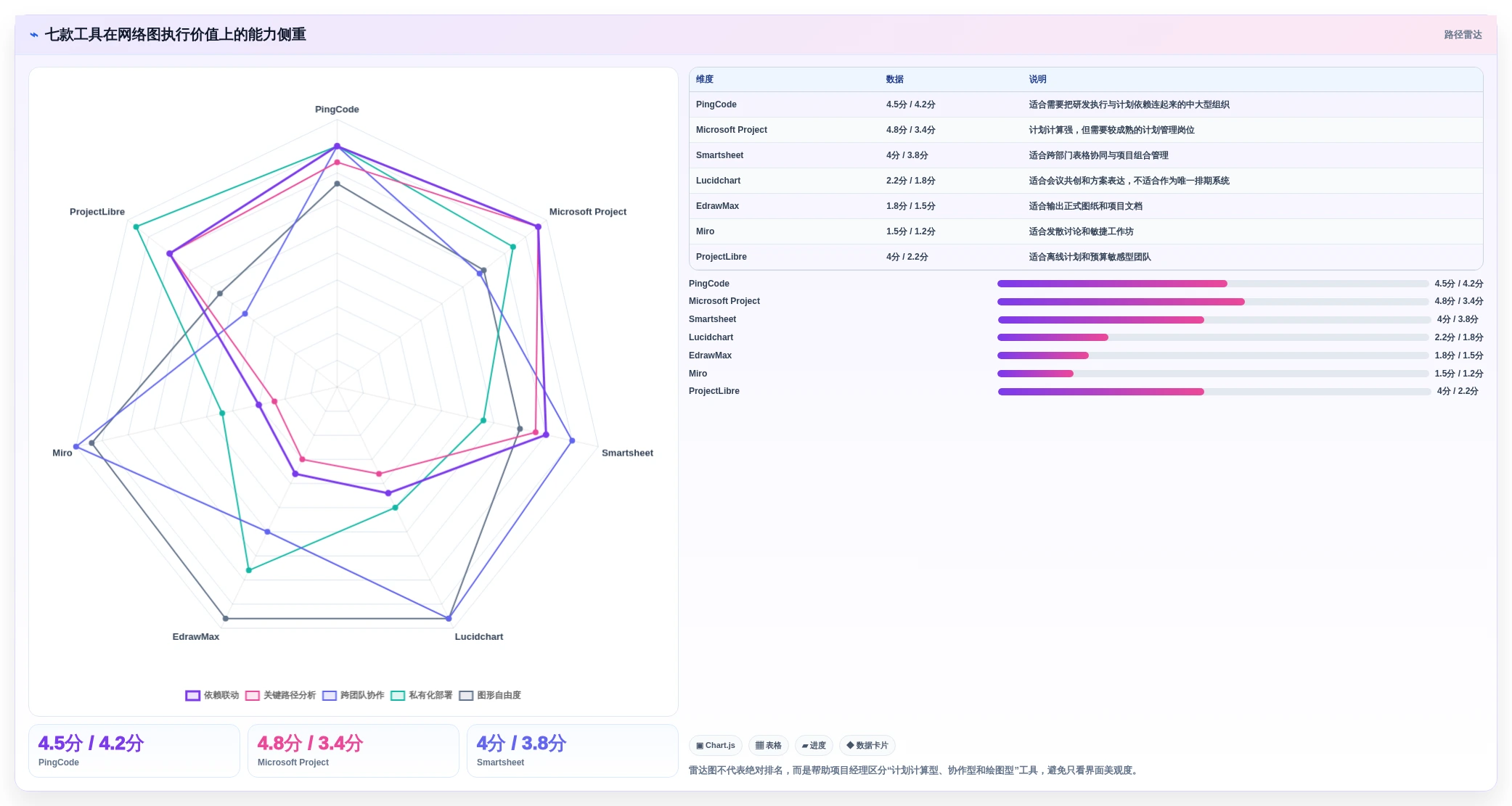The width and height of the screenshot is (1512, 806).
Task: Toggle the 跨团队协作 legend series
Action: pos(354,695)
